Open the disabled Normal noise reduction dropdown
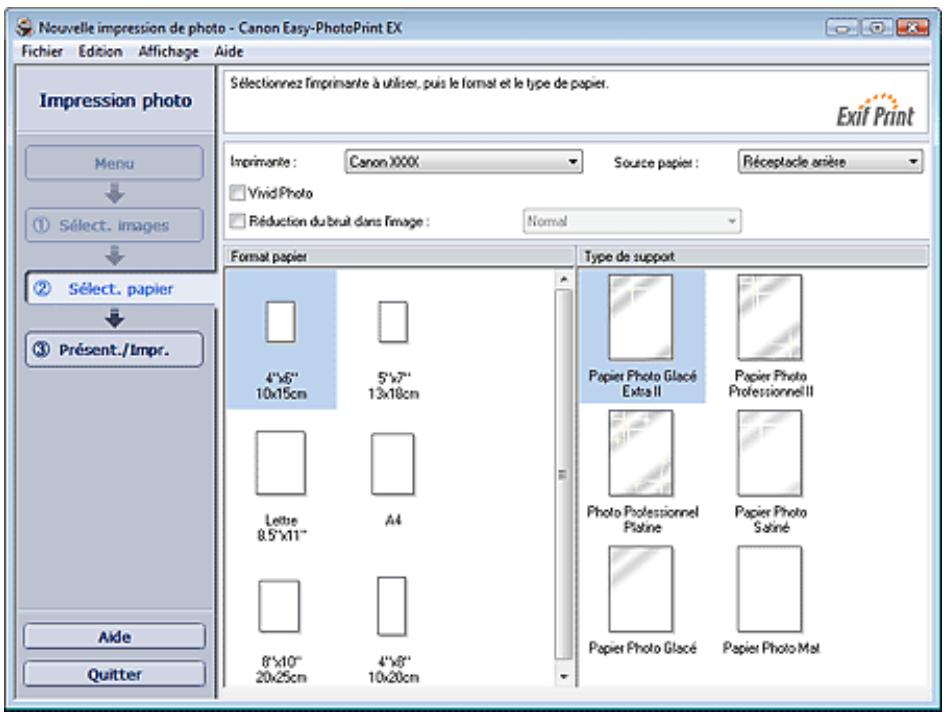Screen dimensions: 945x712 point(632,221)
